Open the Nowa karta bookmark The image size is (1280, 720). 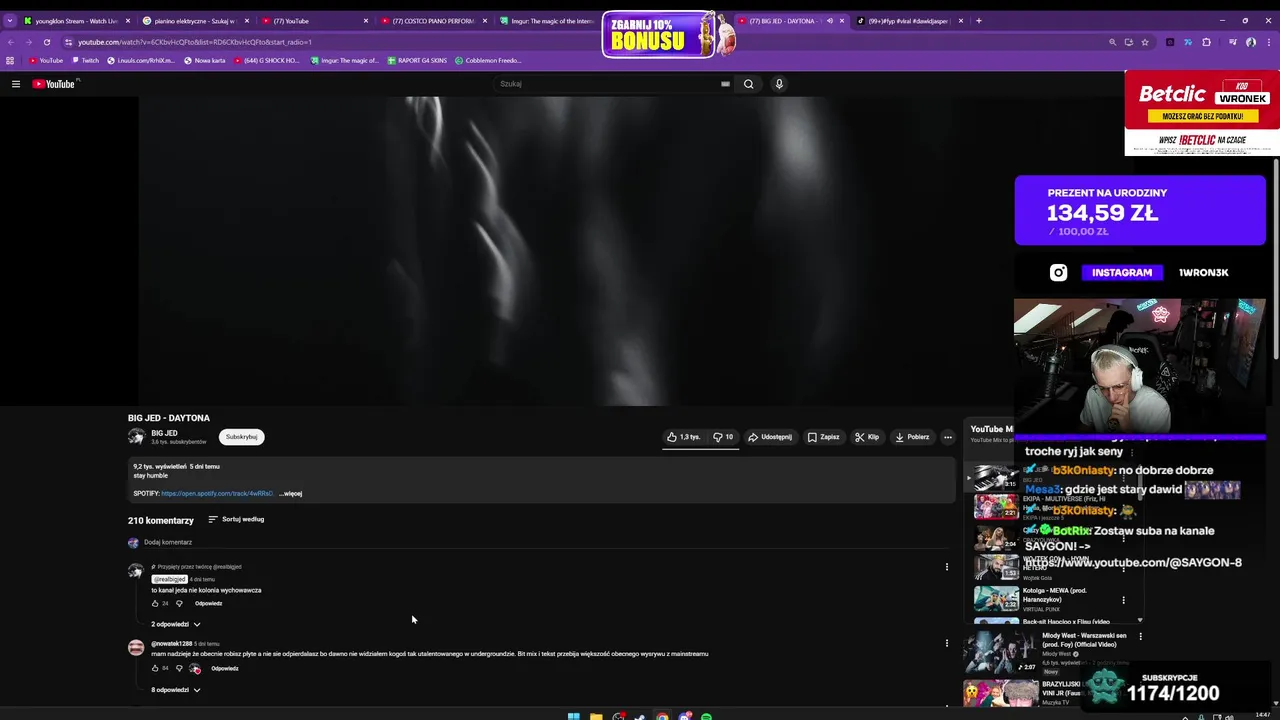pyautogui.click(x=204, y=60)
